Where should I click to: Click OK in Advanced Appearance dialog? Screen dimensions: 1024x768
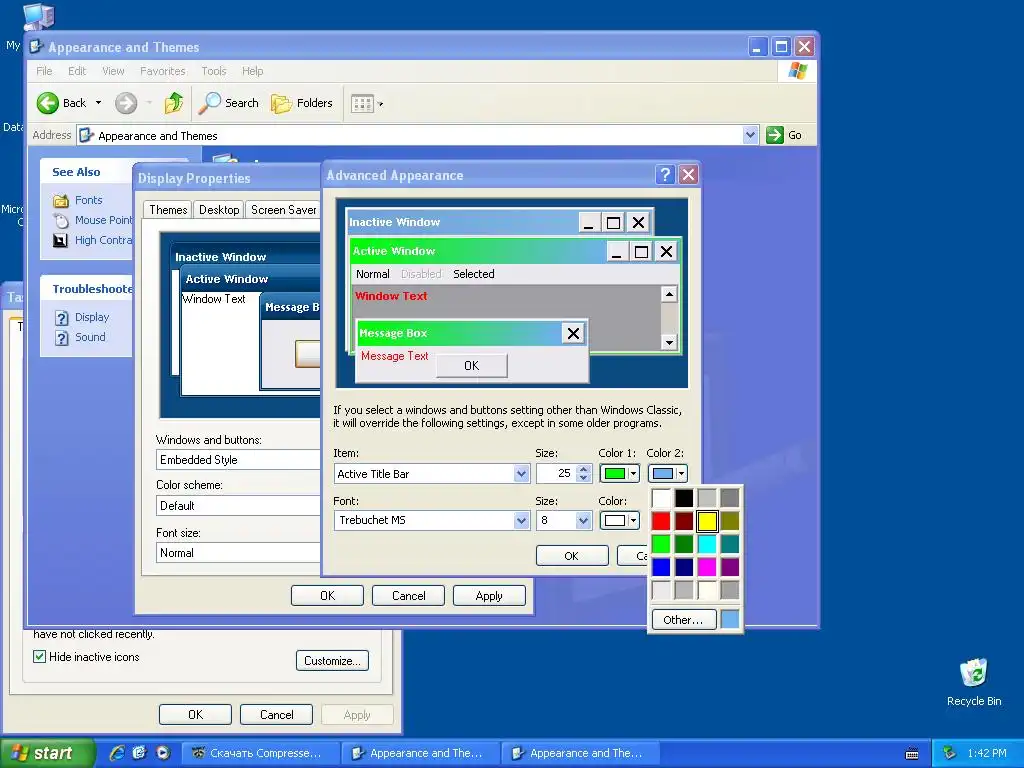[571, 556]
